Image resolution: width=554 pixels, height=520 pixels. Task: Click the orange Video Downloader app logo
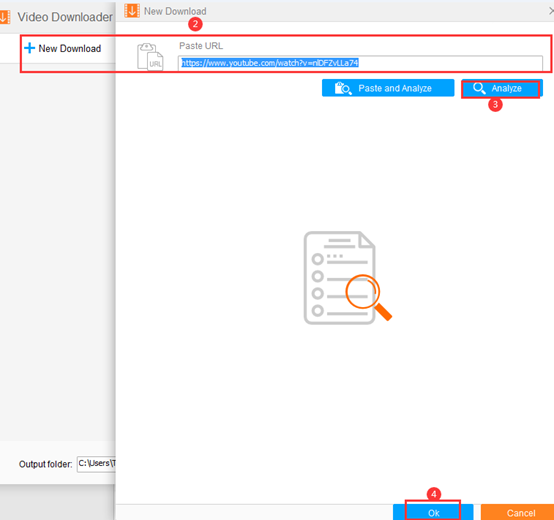[5, 17]
